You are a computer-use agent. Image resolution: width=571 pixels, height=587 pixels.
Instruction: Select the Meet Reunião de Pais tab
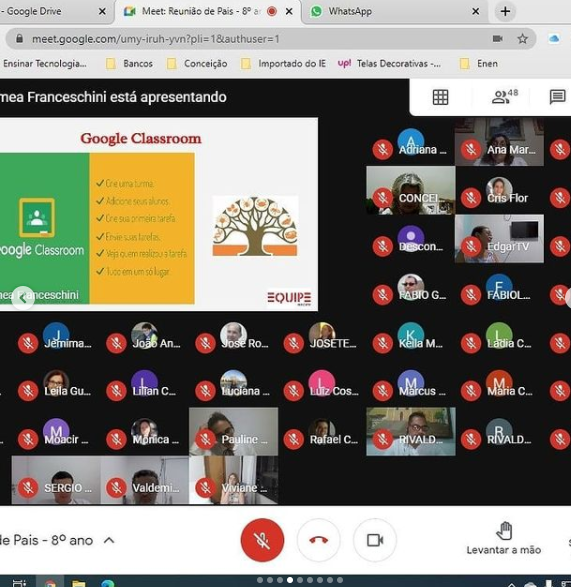pos(208,12)
